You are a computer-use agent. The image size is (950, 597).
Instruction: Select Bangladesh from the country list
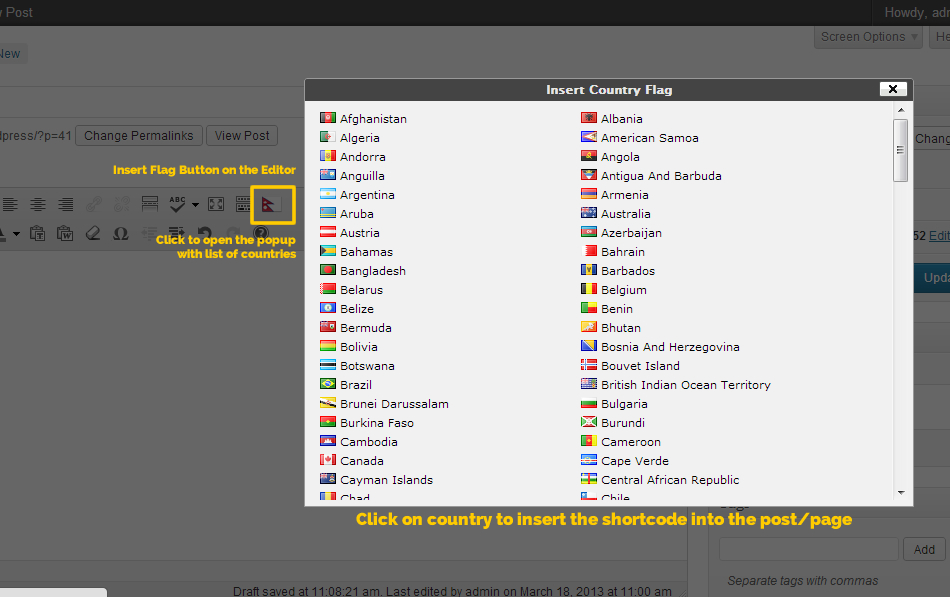pos(373,271)
